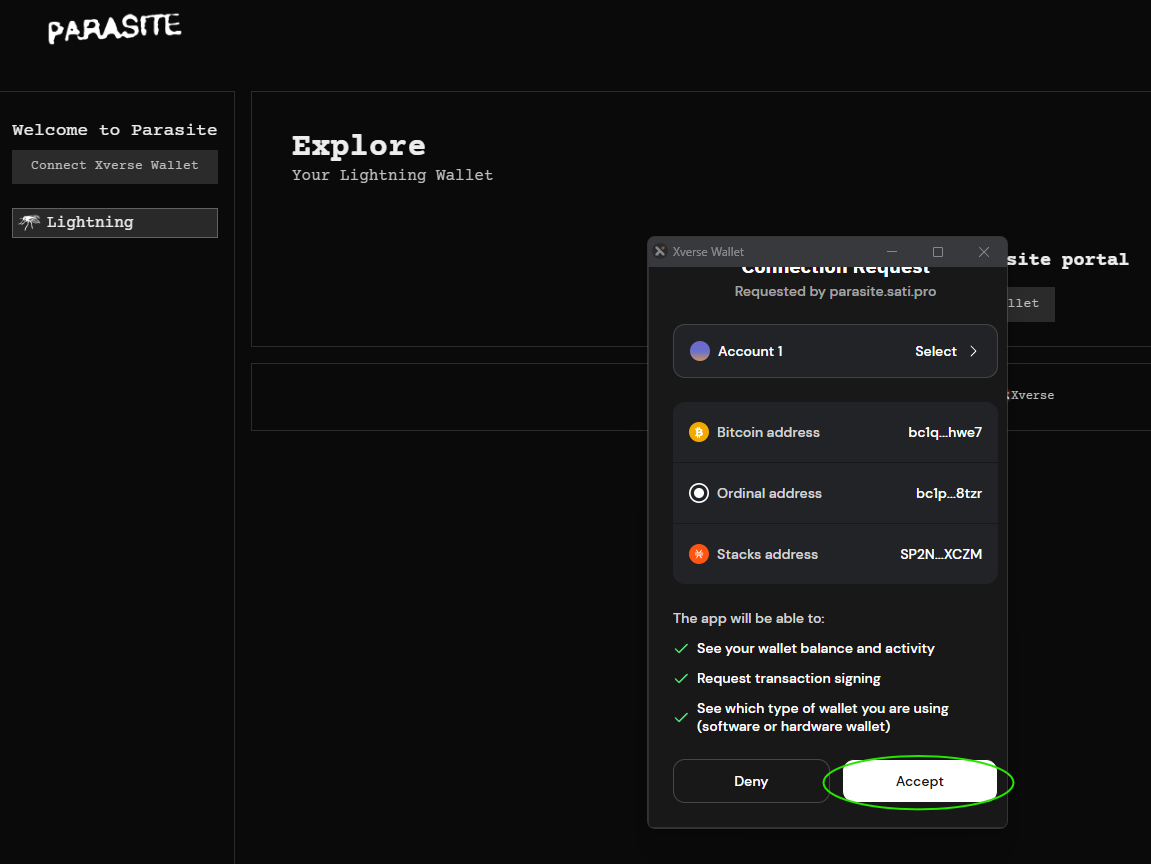Click the Parasite logo at top left
Viewport: 1151px width, 864px height.
click(x=113, y=29)
